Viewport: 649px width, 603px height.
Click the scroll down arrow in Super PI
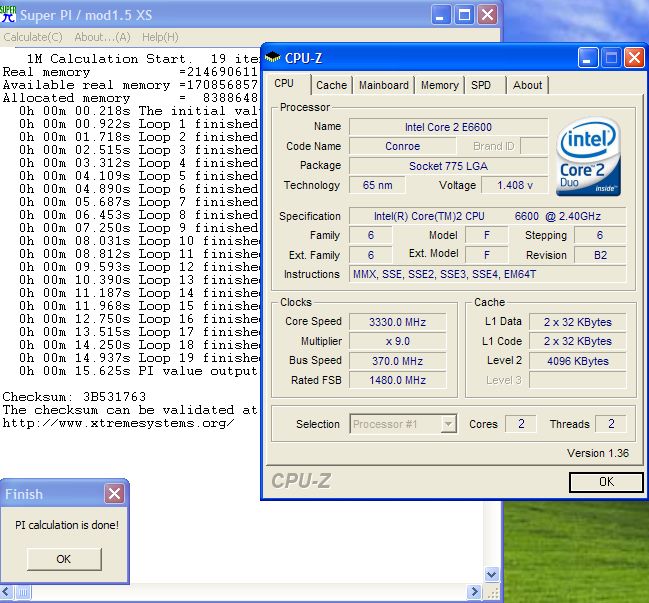click(x=491, y=574)
